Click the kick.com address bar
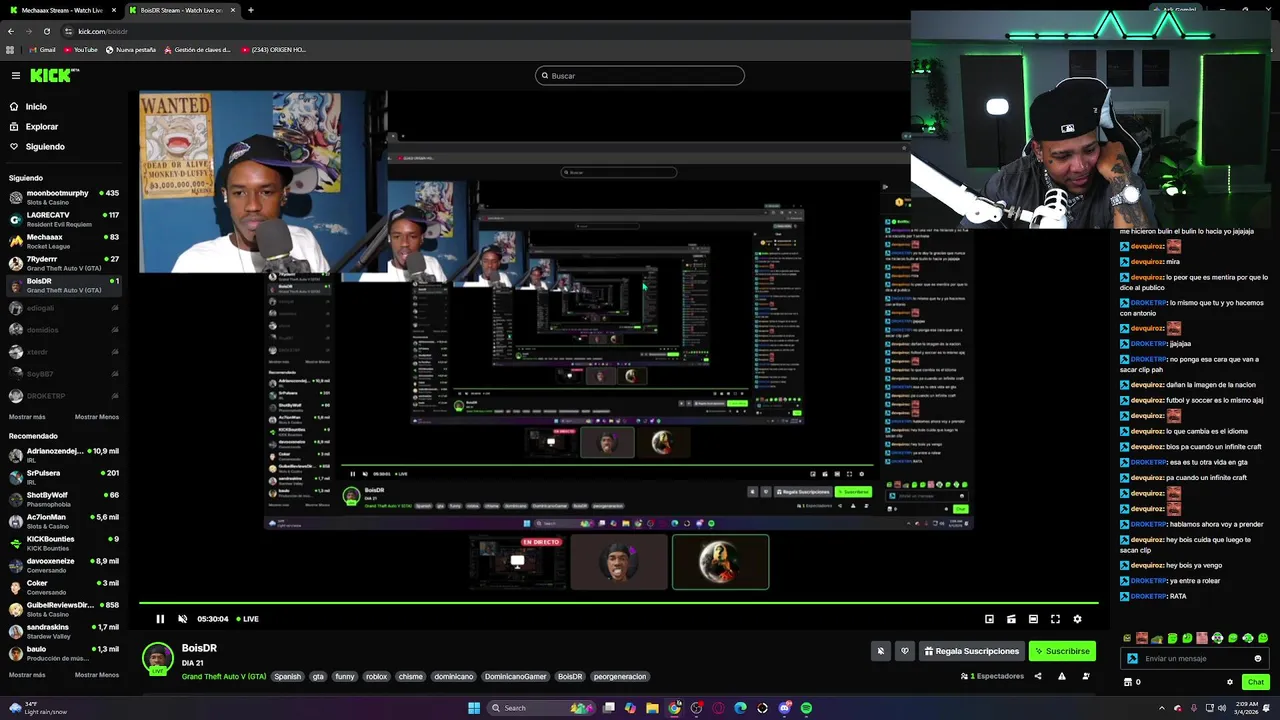The height and width of the screenshot is (720, 1280). click(x=480, y=31)
